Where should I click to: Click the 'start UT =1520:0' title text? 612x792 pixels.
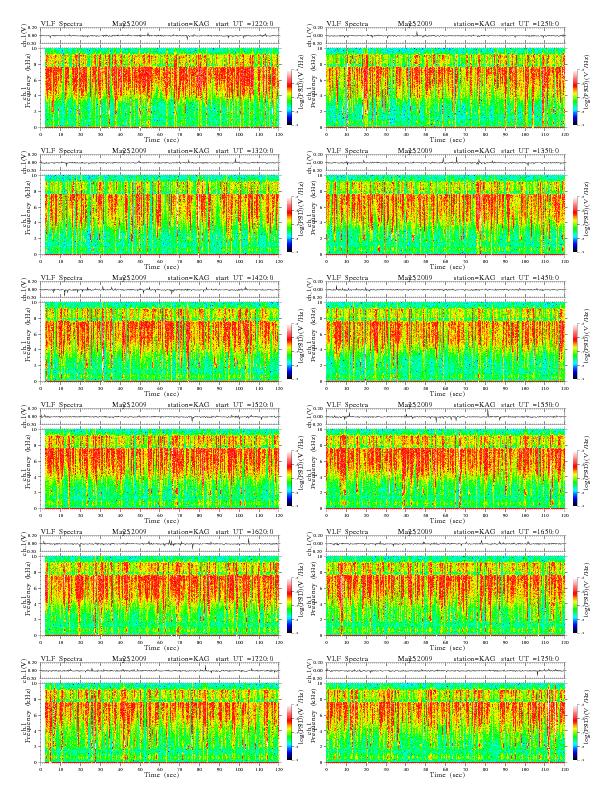(x=244, y=405)
